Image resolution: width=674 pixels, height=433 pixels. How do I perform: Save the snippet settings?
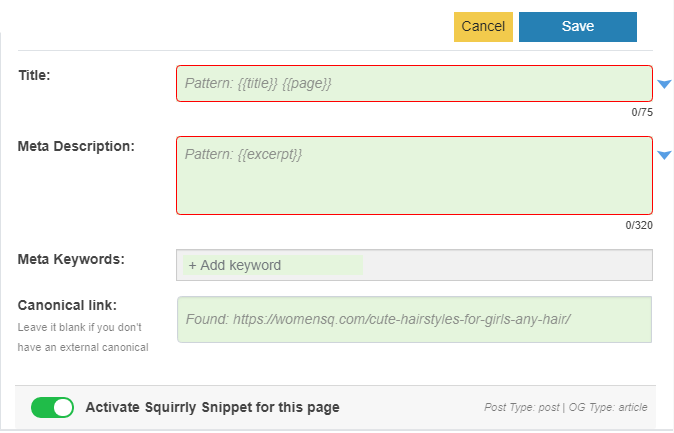click(x=577, y=27)
